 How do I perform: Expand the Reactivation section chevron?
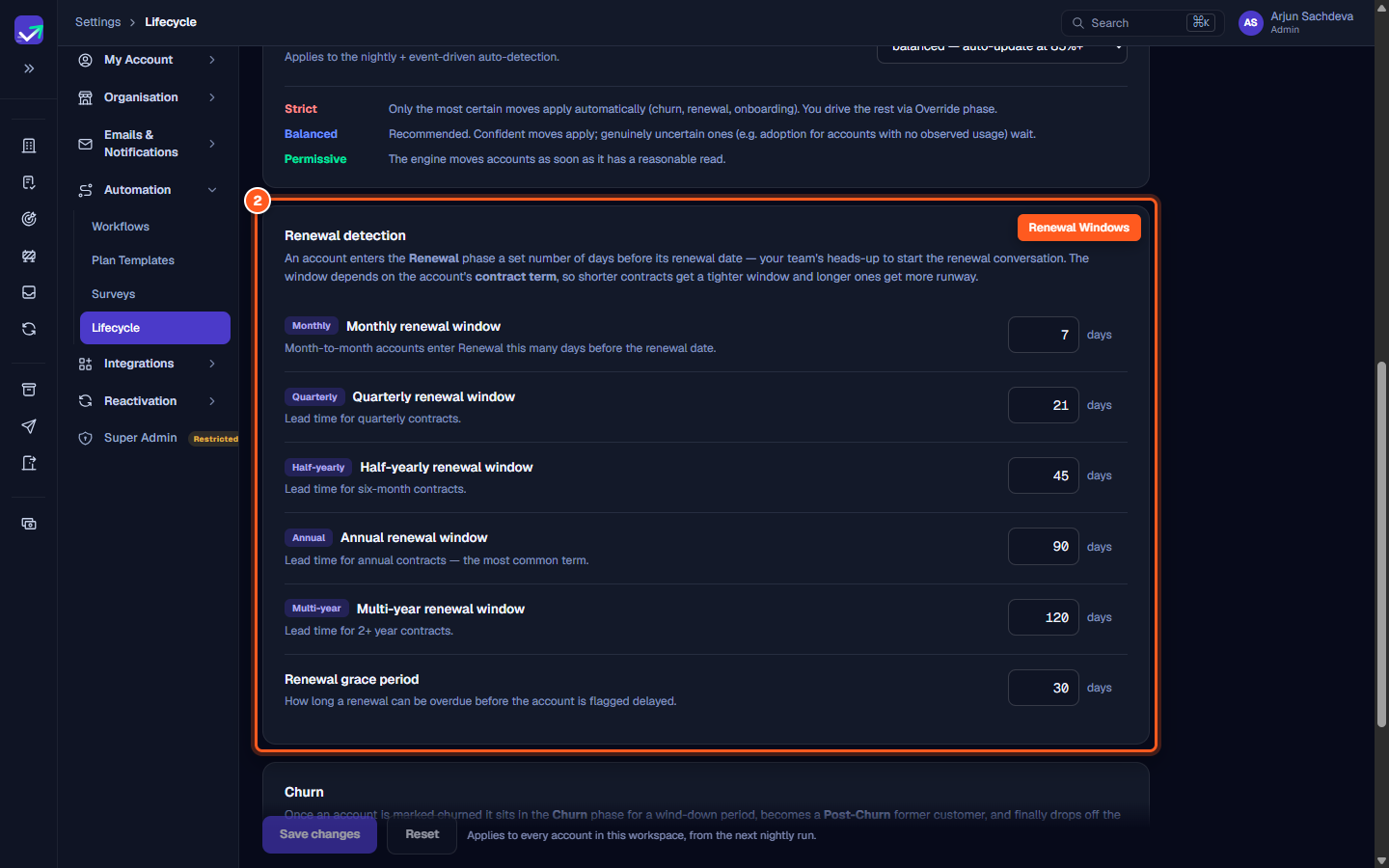coord(212,401)
